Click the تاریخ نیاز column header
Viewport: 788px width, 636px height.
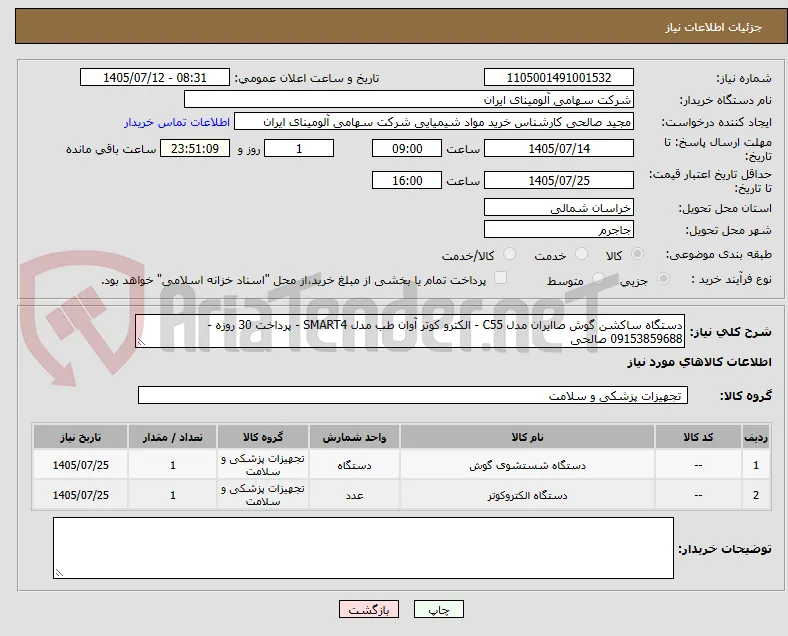pyautogui.click(x=80, y=437)
